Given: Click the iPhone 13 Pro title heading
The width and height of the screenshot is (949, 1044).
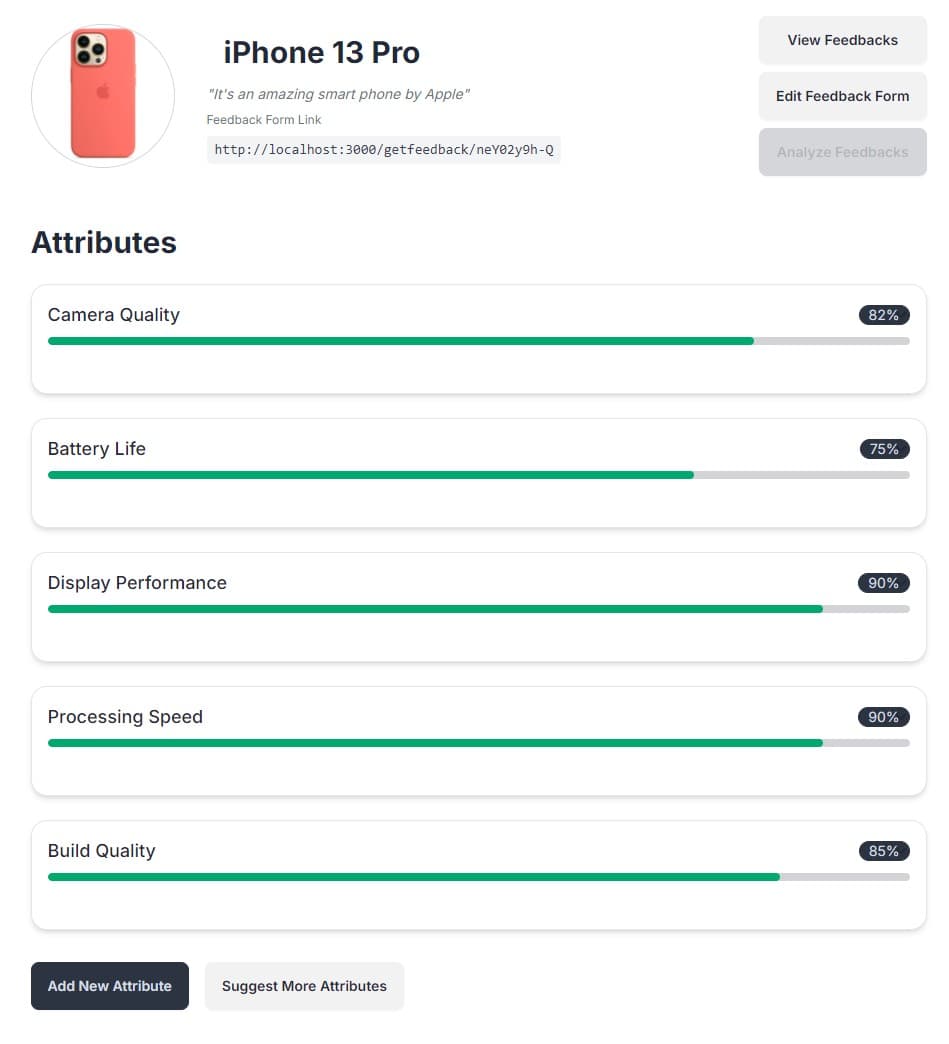Looking at the screenshot, I should pyautogui.click(x=322, y=53).
